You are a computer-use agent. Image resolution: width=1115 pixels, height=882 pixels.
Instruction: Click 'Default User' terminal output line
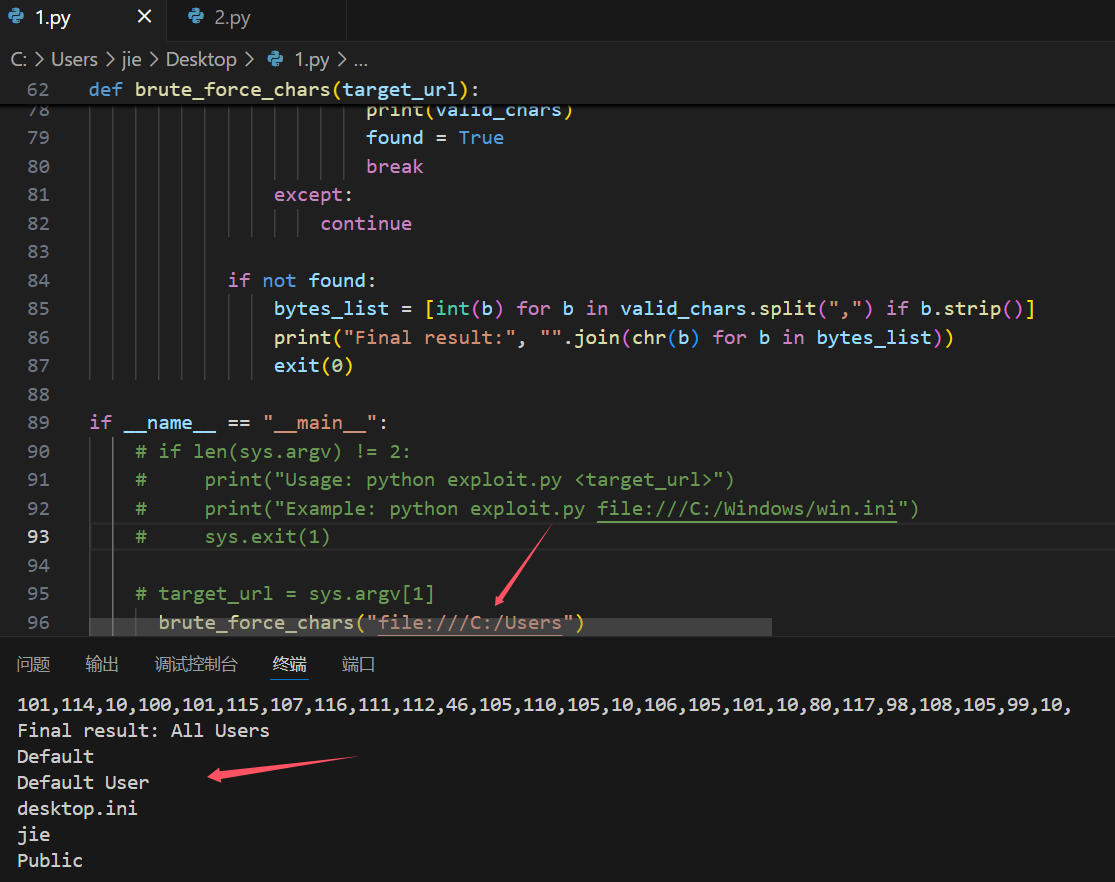83,783
